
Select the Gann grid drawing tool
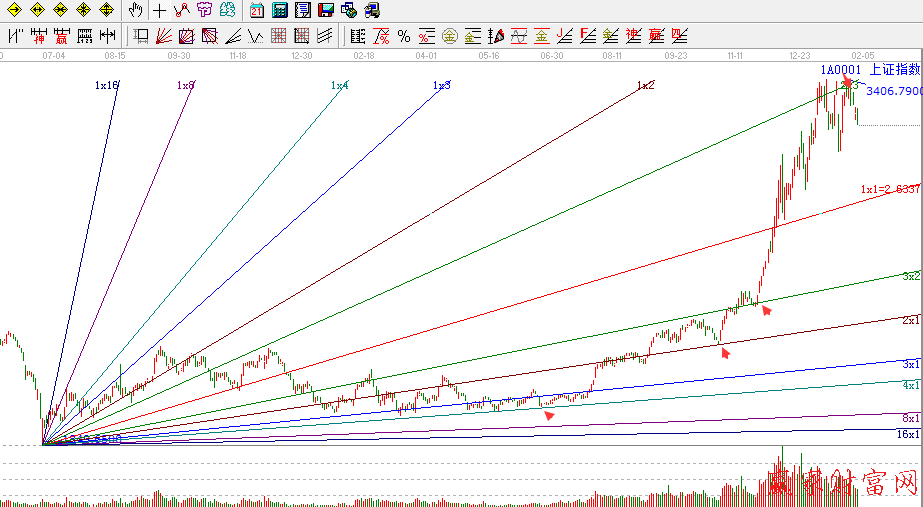tap(277, 37)
